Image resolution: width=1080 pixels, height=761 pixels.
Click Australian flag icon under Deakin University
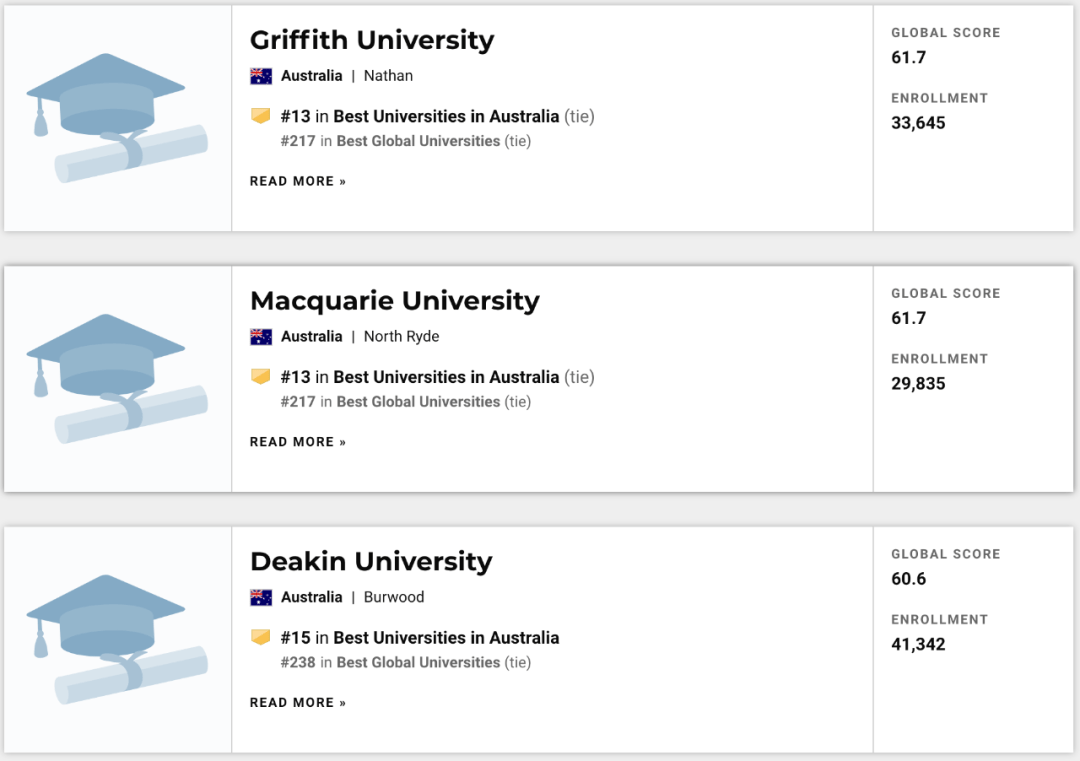tap(261, 597)
